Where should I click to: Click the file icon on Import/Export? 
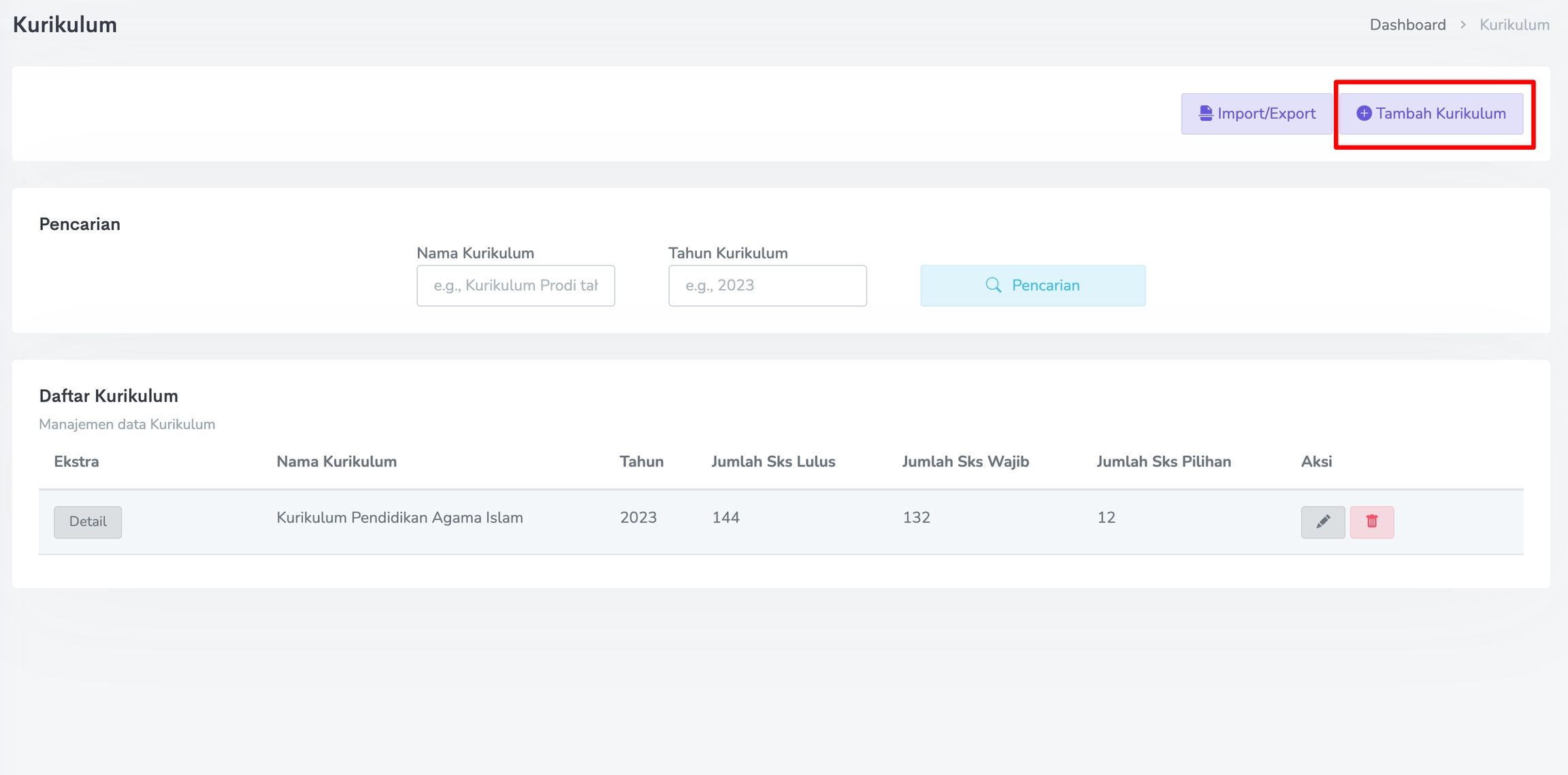coord(1205,114)
